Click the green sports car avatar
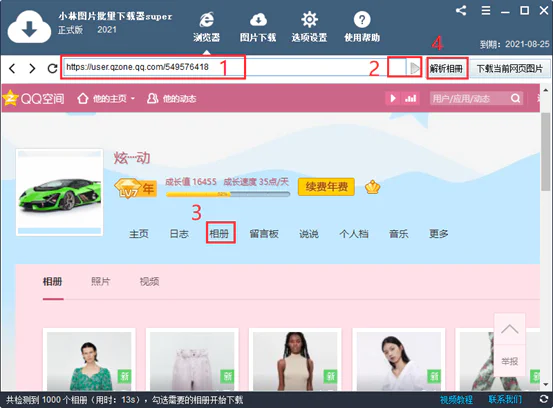Viewport: 553px width, 409px height. click(60, 192)
